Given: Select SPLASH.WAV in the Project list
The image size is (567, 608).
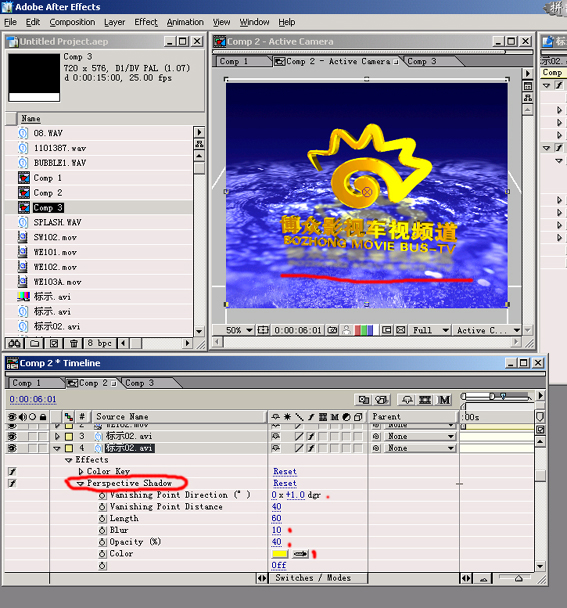Looking at the screenshot, I should pyautogui.click(x=57, y=223).
